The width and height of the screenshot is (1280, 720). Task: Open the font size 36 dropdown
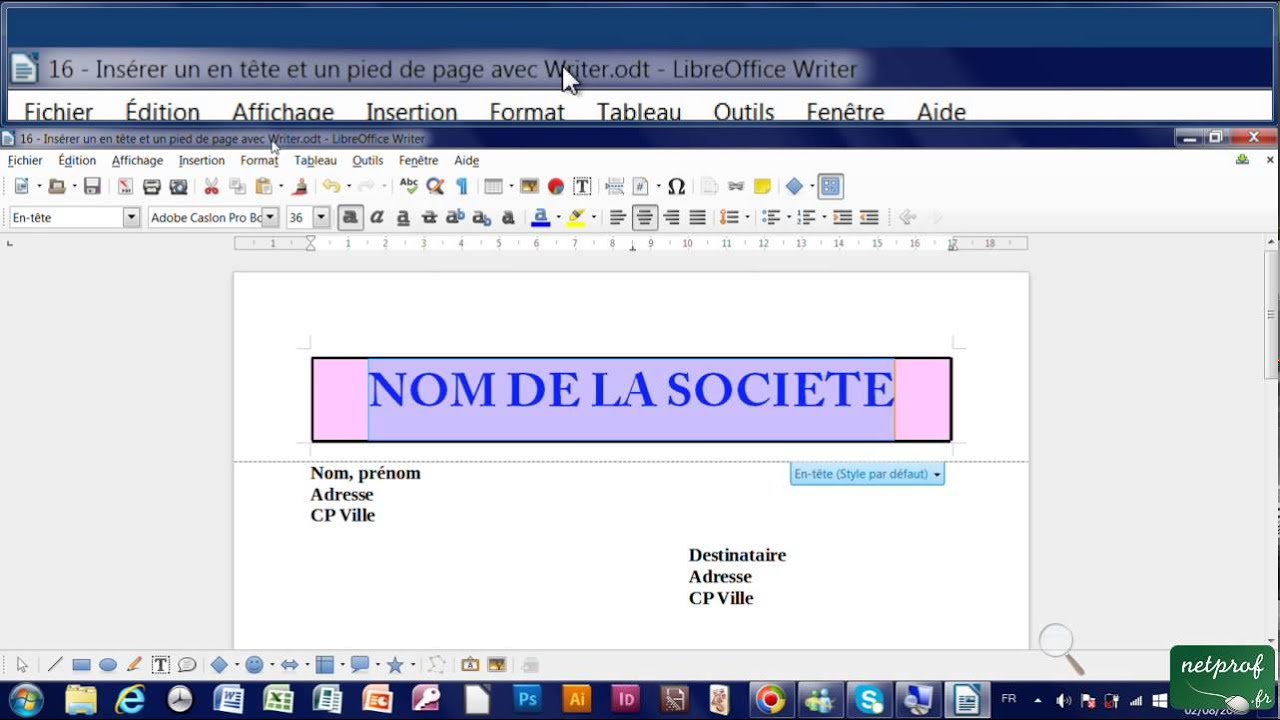[321, 217]
